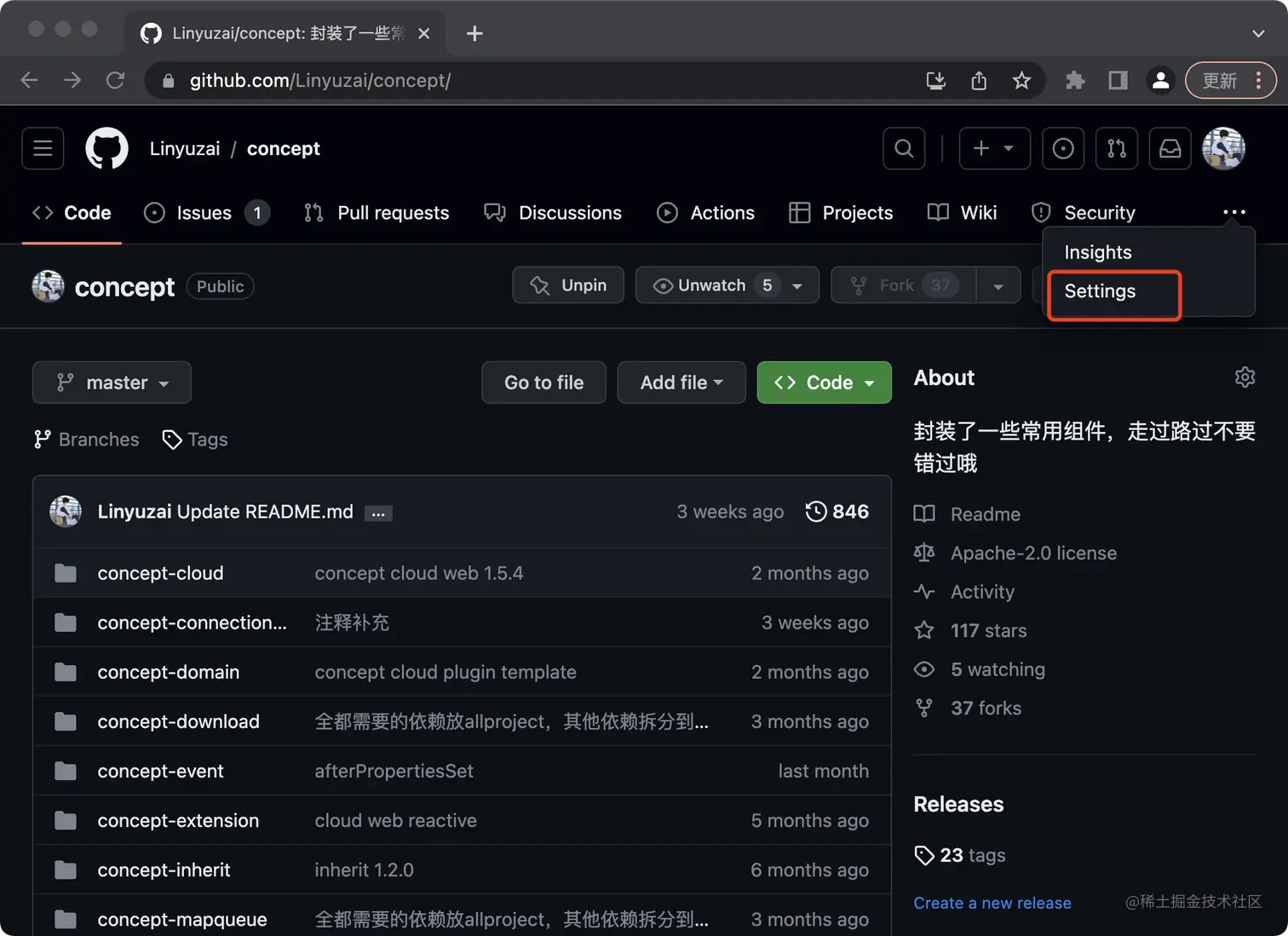Open the Discussions tab
Viewport: 1288px width, 936px height.
[553, 213]
